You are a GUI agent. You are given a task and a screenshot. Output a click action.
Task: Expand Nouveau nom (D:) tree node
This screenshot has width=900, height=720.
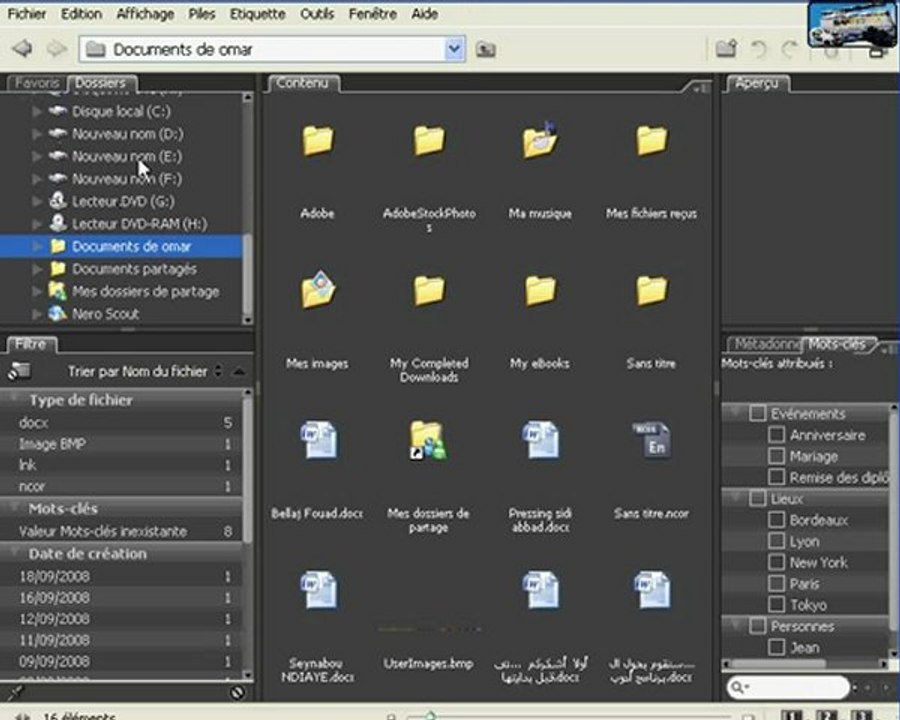pos(37,134)
